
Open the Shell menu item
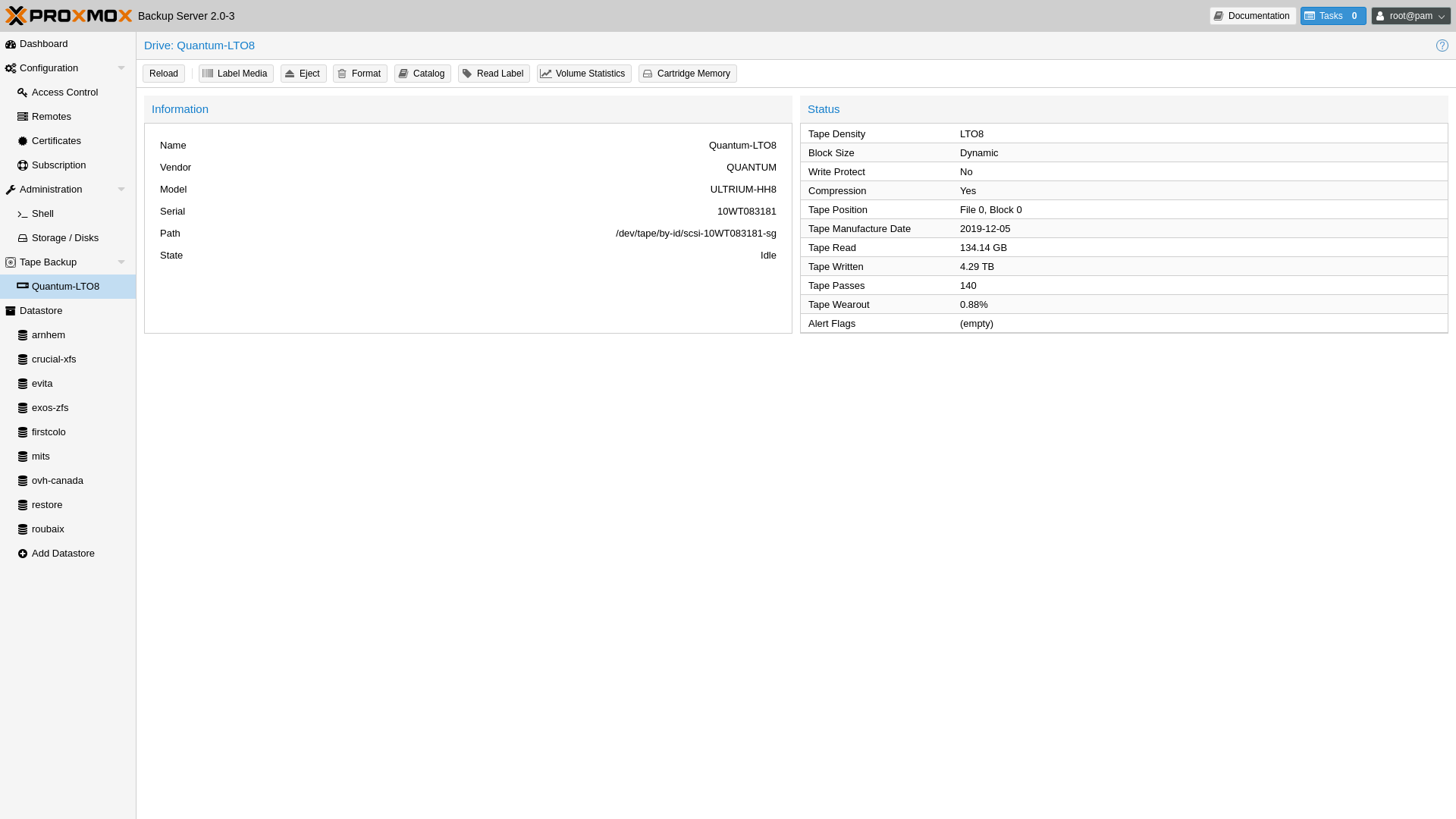point(42,214)
